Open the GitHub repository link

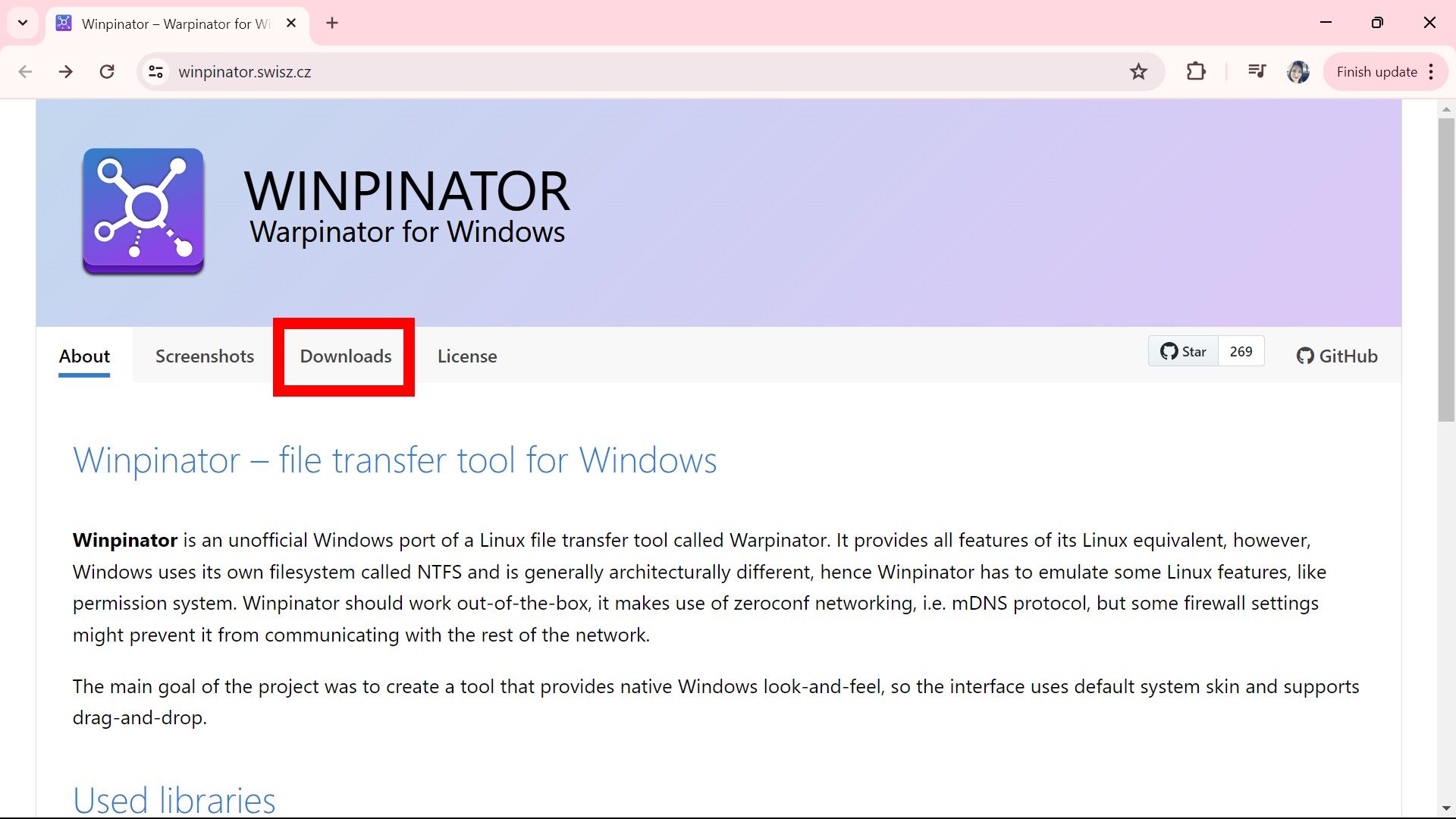pyautogui.click(x=1336, y=356)
